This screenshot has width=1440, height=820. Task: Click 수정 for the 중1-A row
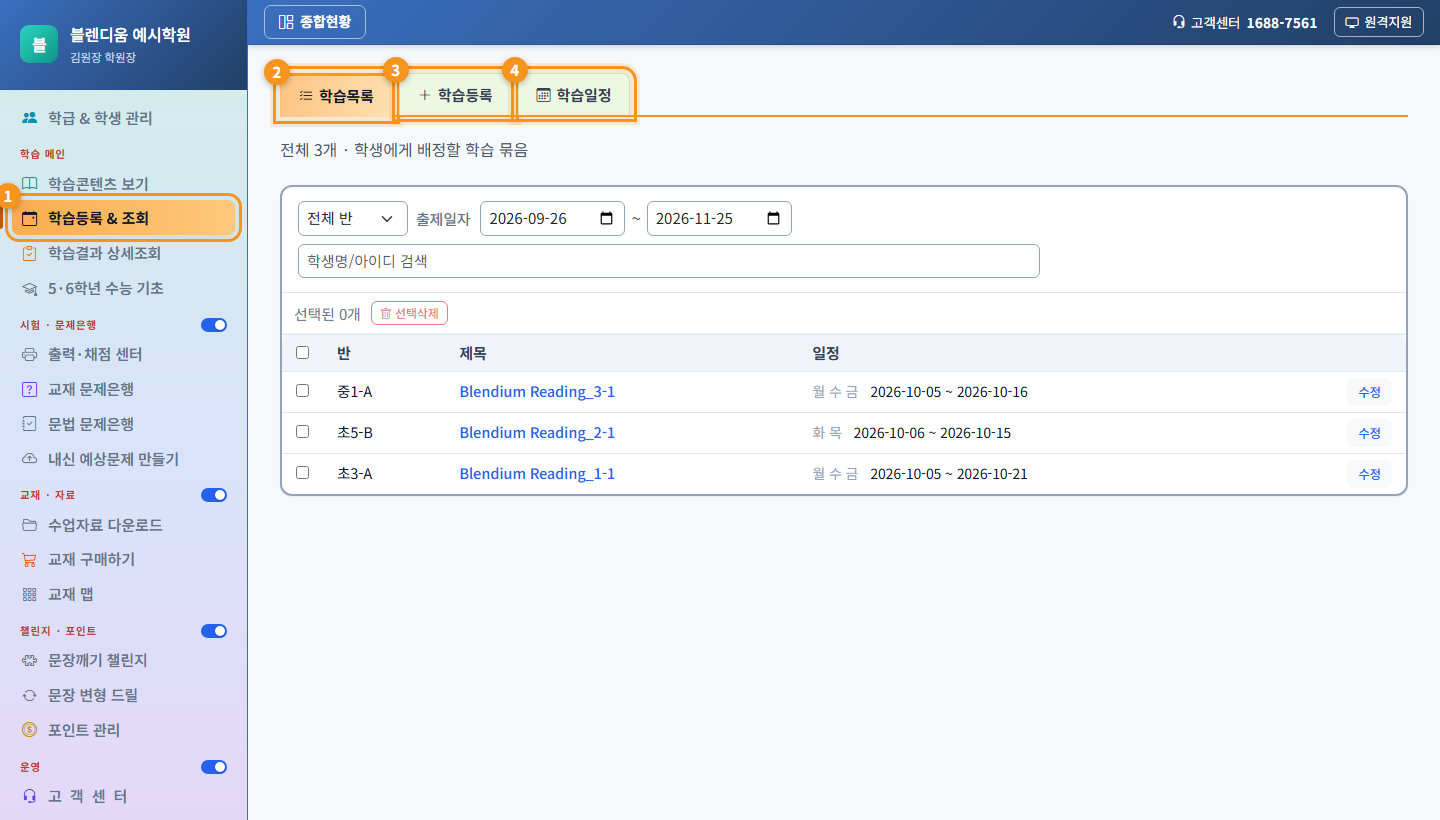(1369, 392)
